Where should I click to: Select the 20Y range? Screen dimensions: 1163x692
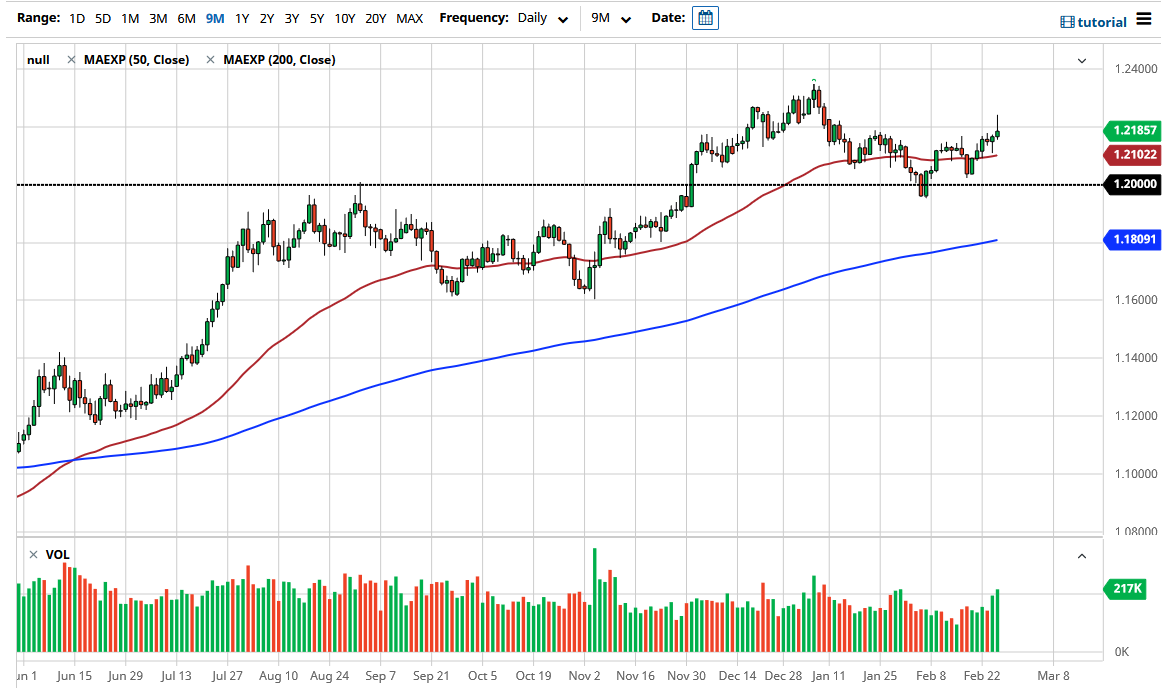coord(376,19)
